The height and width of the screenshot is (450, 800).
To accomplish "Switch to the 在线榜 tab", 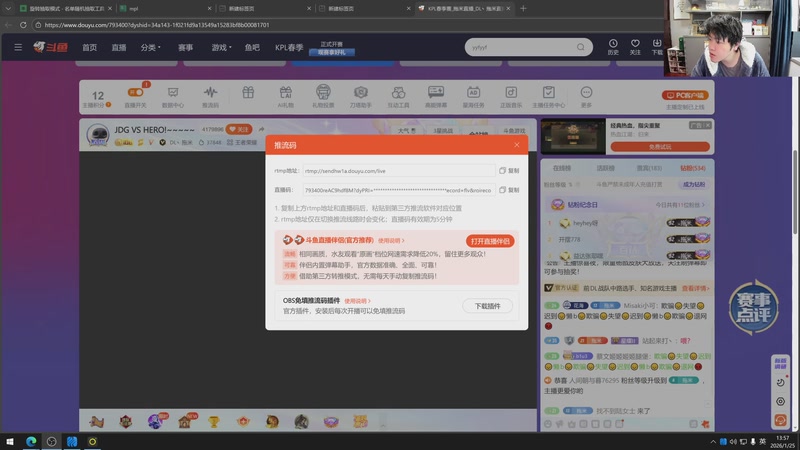I will pos(562,168).
